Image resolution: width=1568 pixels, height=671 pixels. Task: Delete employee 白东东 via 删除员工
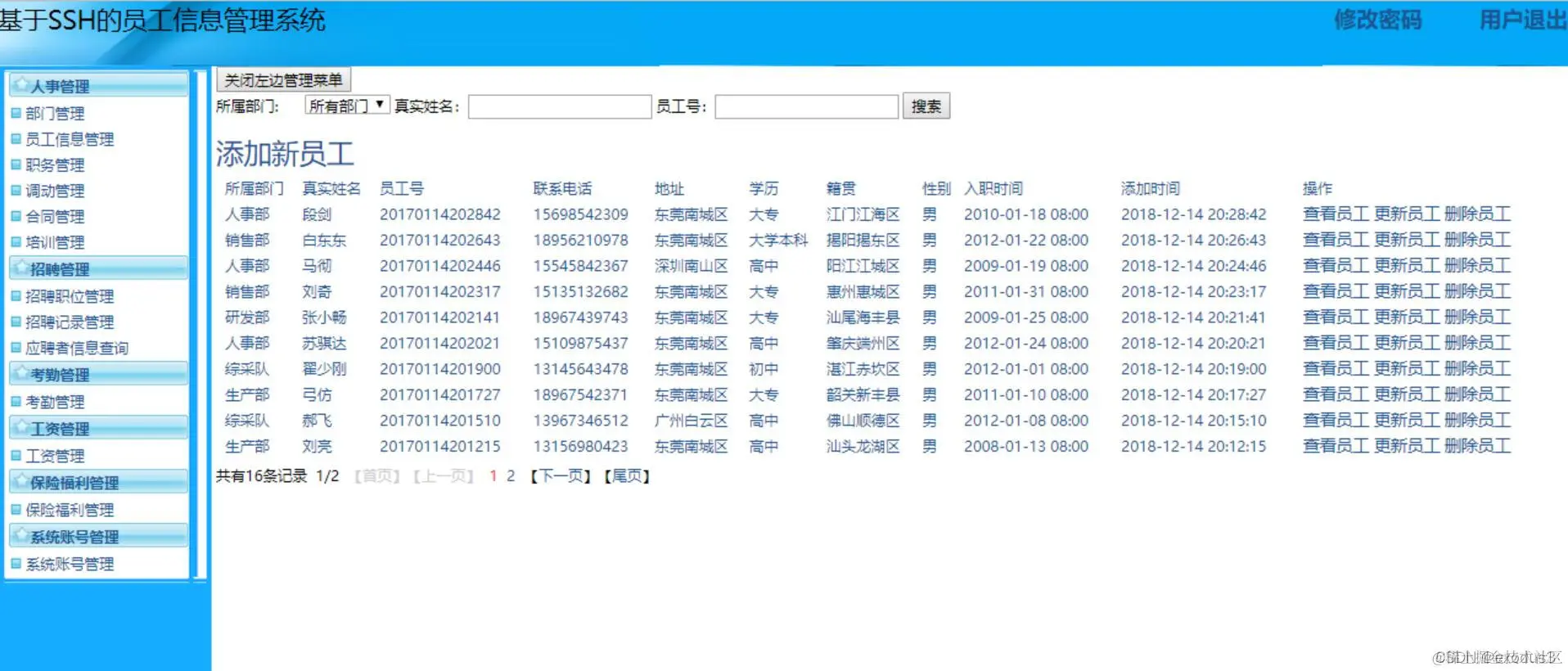[1477, 240]
